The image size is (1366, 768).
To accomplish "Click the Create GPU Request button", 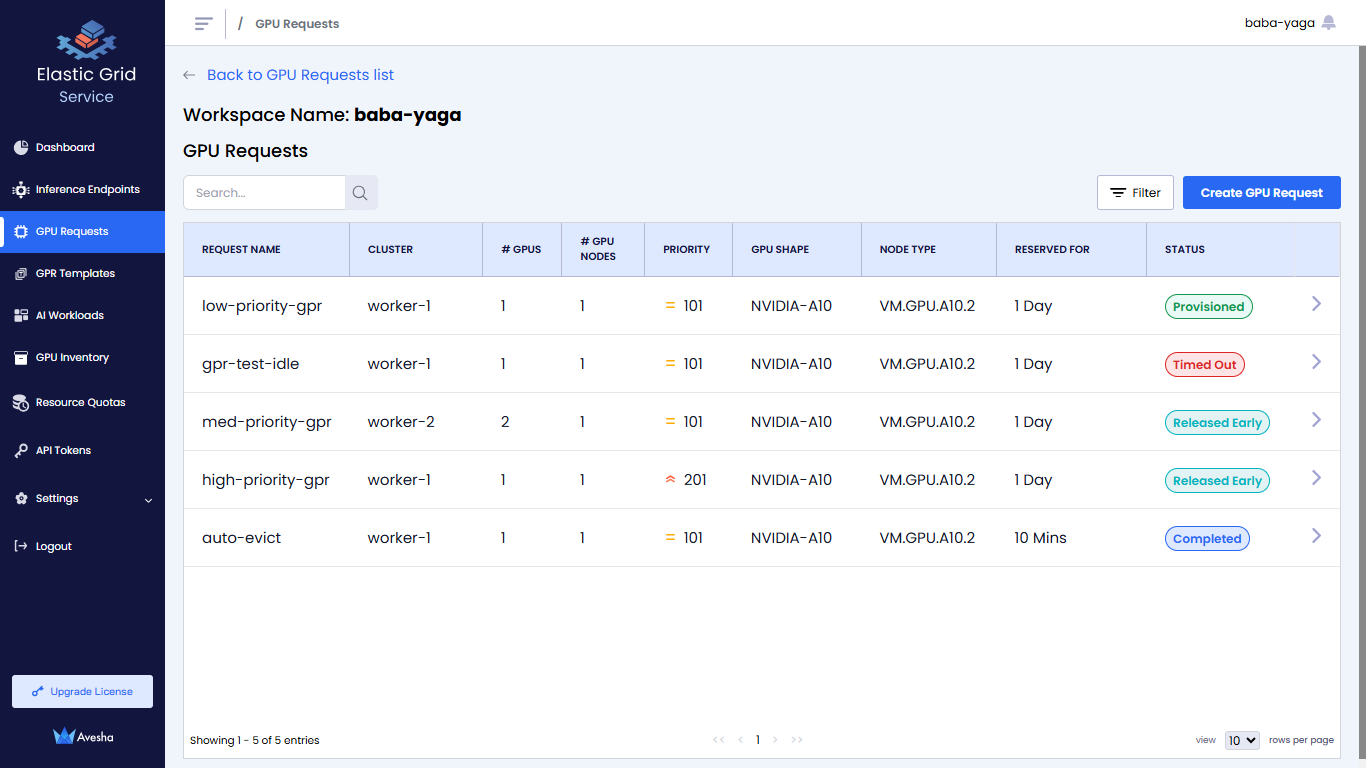I will tap(1261, 193).
